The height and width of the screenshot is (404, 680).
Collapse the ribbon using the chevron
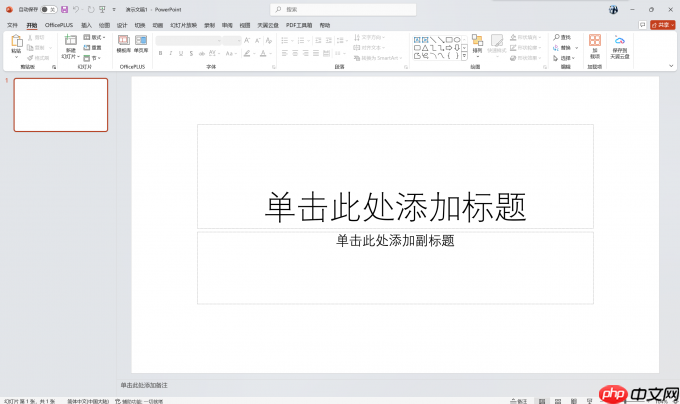pyautogui.click(x=671, y=66)
